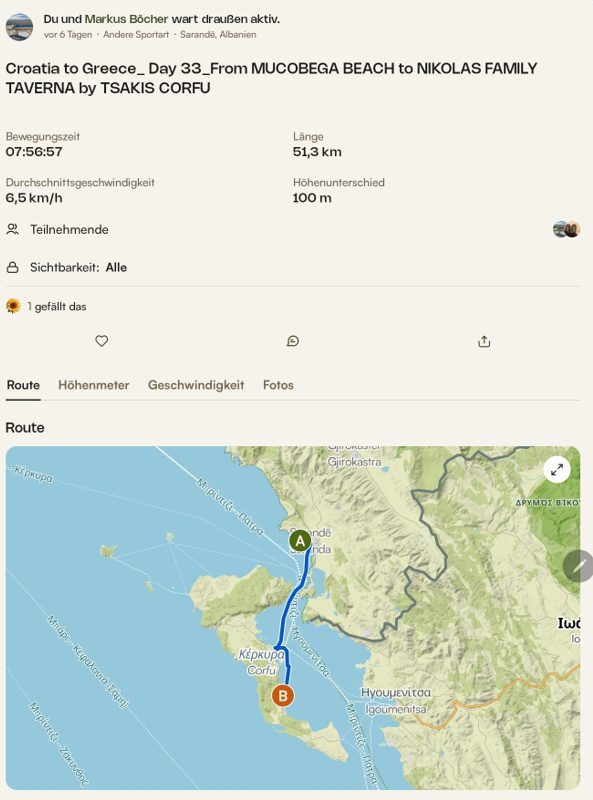Viewport: 593px width, 800px height.
Task: Open the Fotos tab
Action: point(278,385)
